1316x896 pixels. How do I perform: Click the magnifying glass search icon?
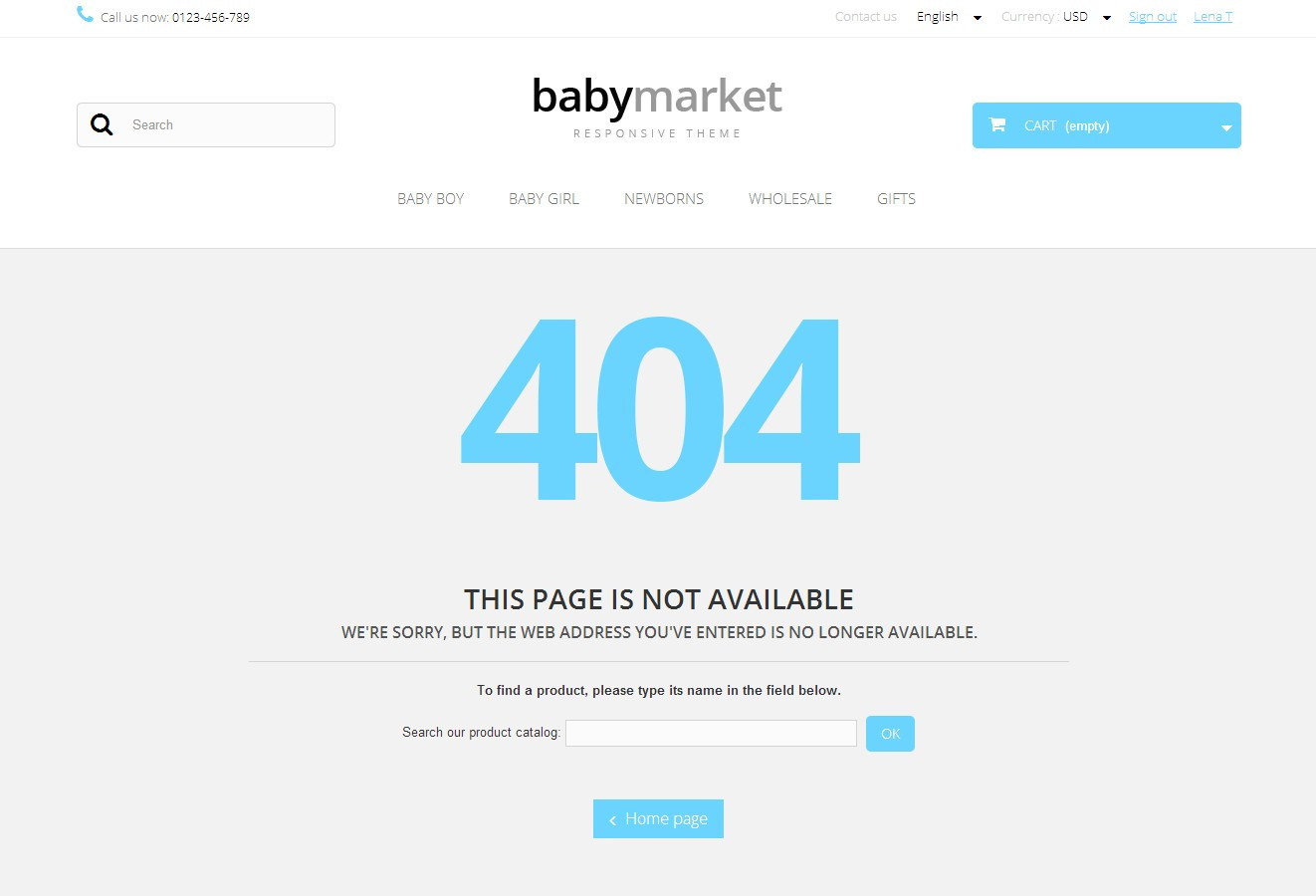click(102, 124)
